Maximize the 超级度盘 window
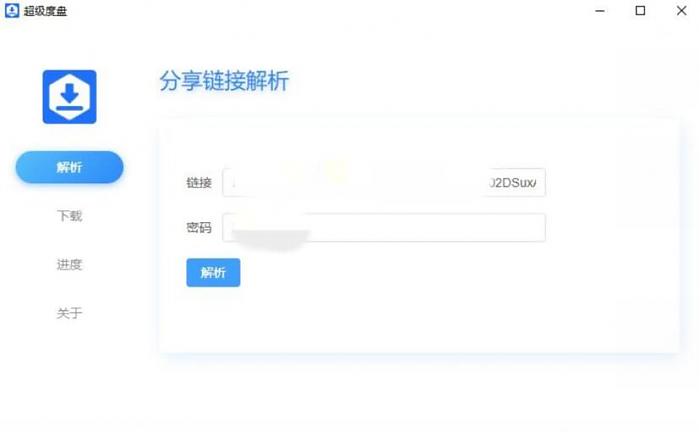Viewport: 700px width, 433px height. tap(640, 11)
